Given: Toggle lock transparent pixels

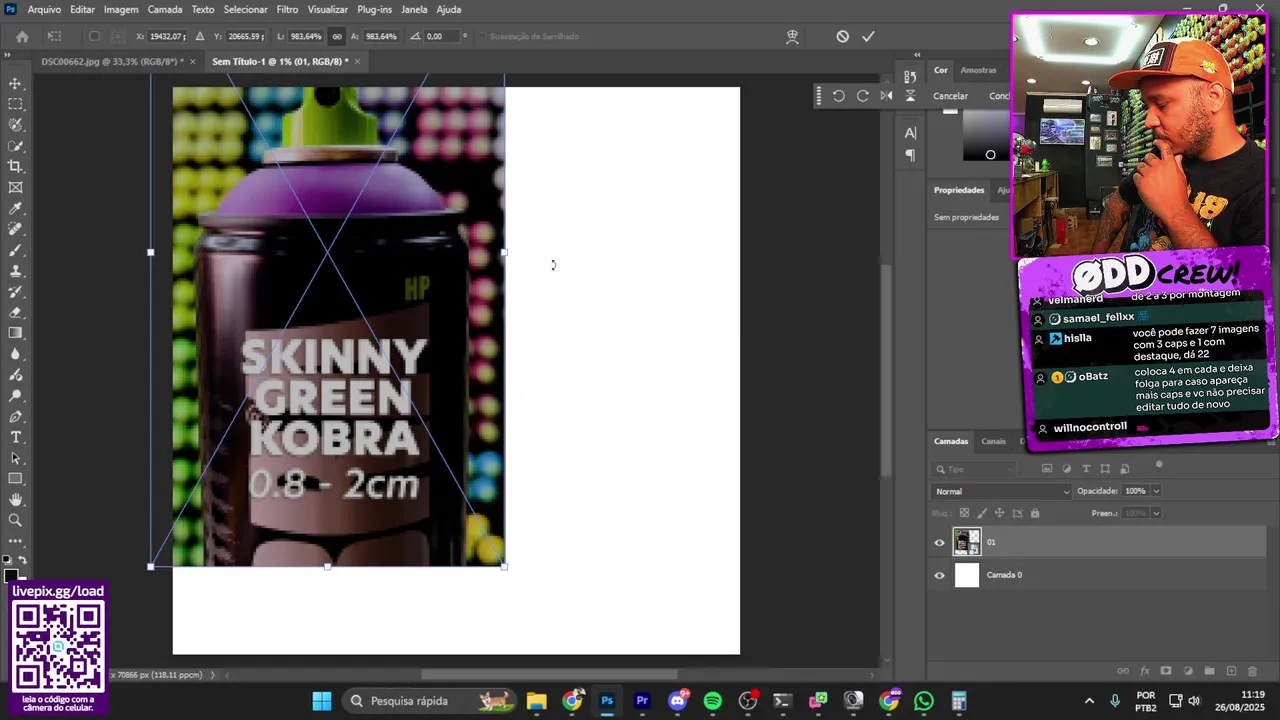Looking at the screenshot, I should 964,513.
